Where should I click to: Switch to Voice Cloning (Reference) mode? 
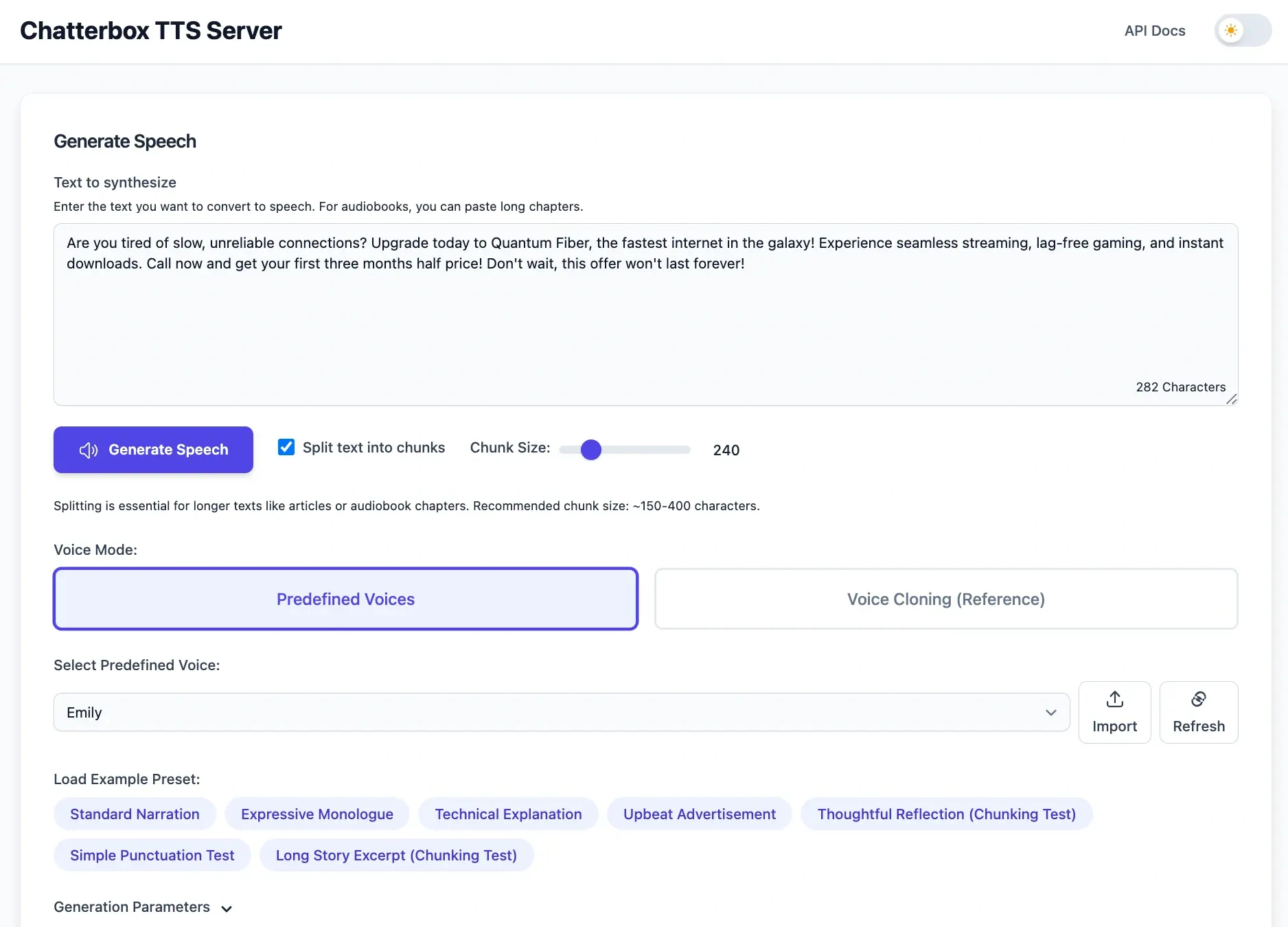945,599
